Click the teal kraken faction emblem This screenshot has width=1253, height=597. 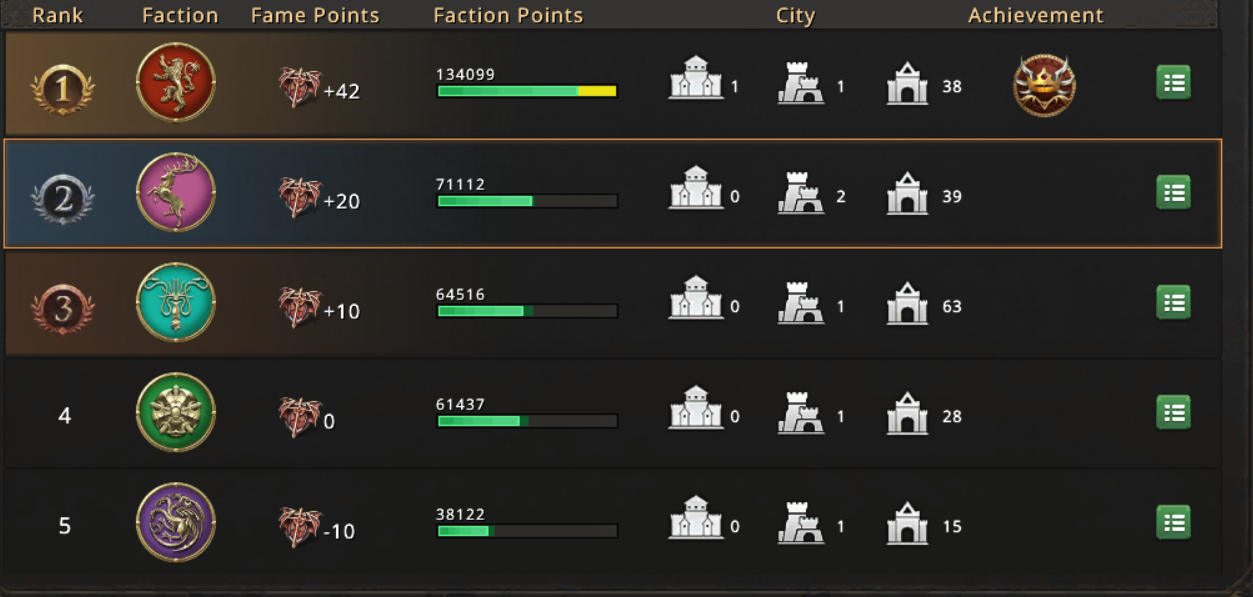click(x=176, y=302)
